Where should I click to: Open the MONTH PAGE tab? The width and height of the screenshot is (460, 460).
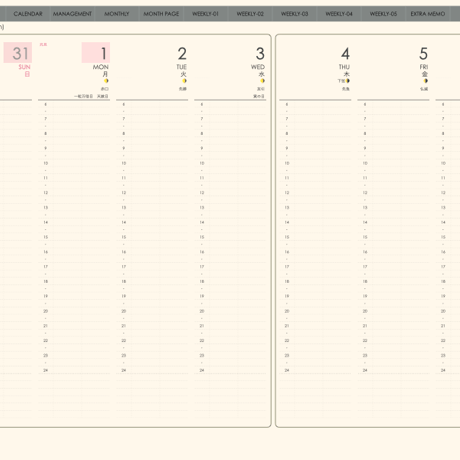tap(161, 14)
